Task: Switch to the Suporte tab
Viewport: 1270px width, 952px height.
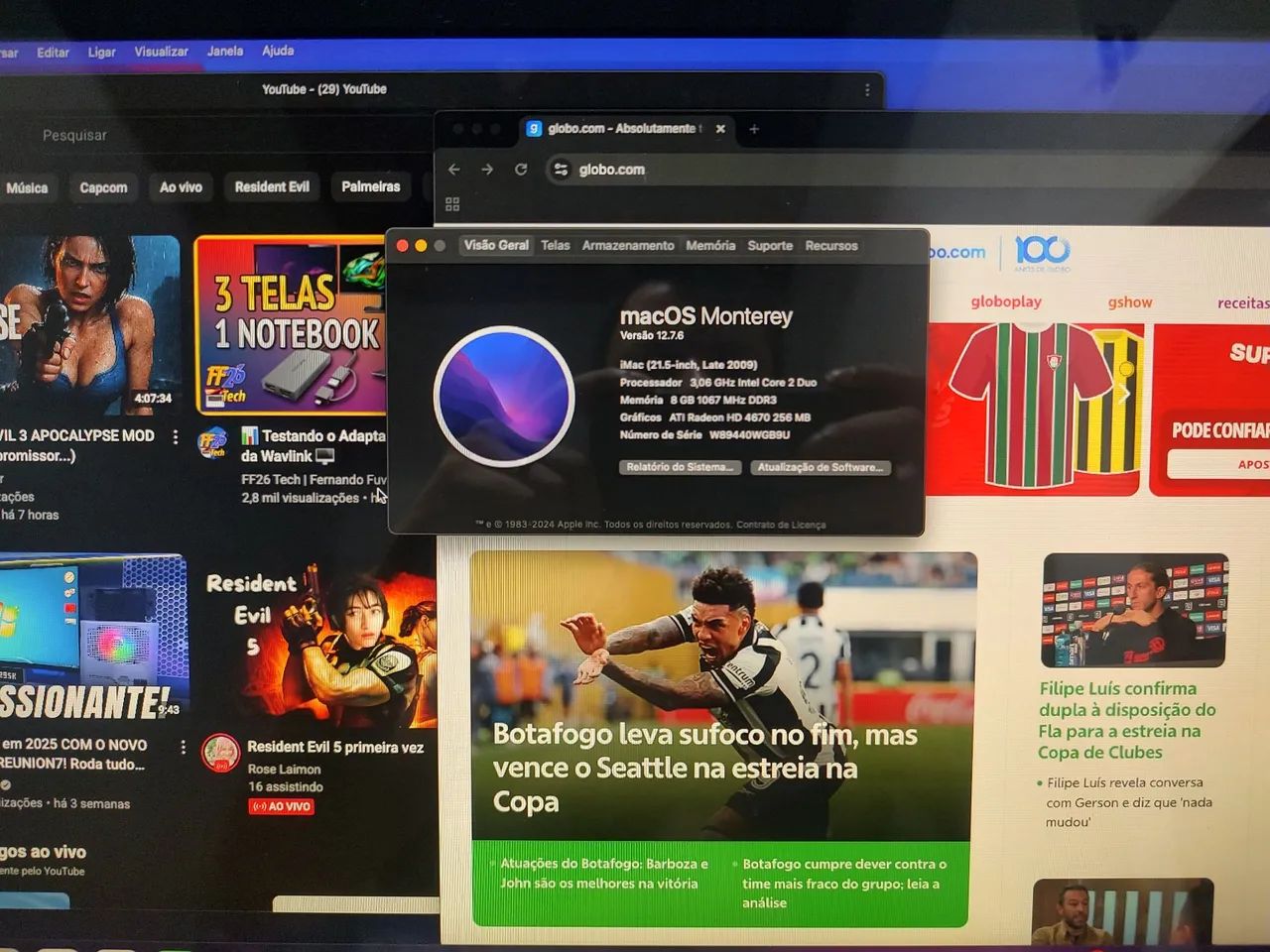Action: point(770,246)
